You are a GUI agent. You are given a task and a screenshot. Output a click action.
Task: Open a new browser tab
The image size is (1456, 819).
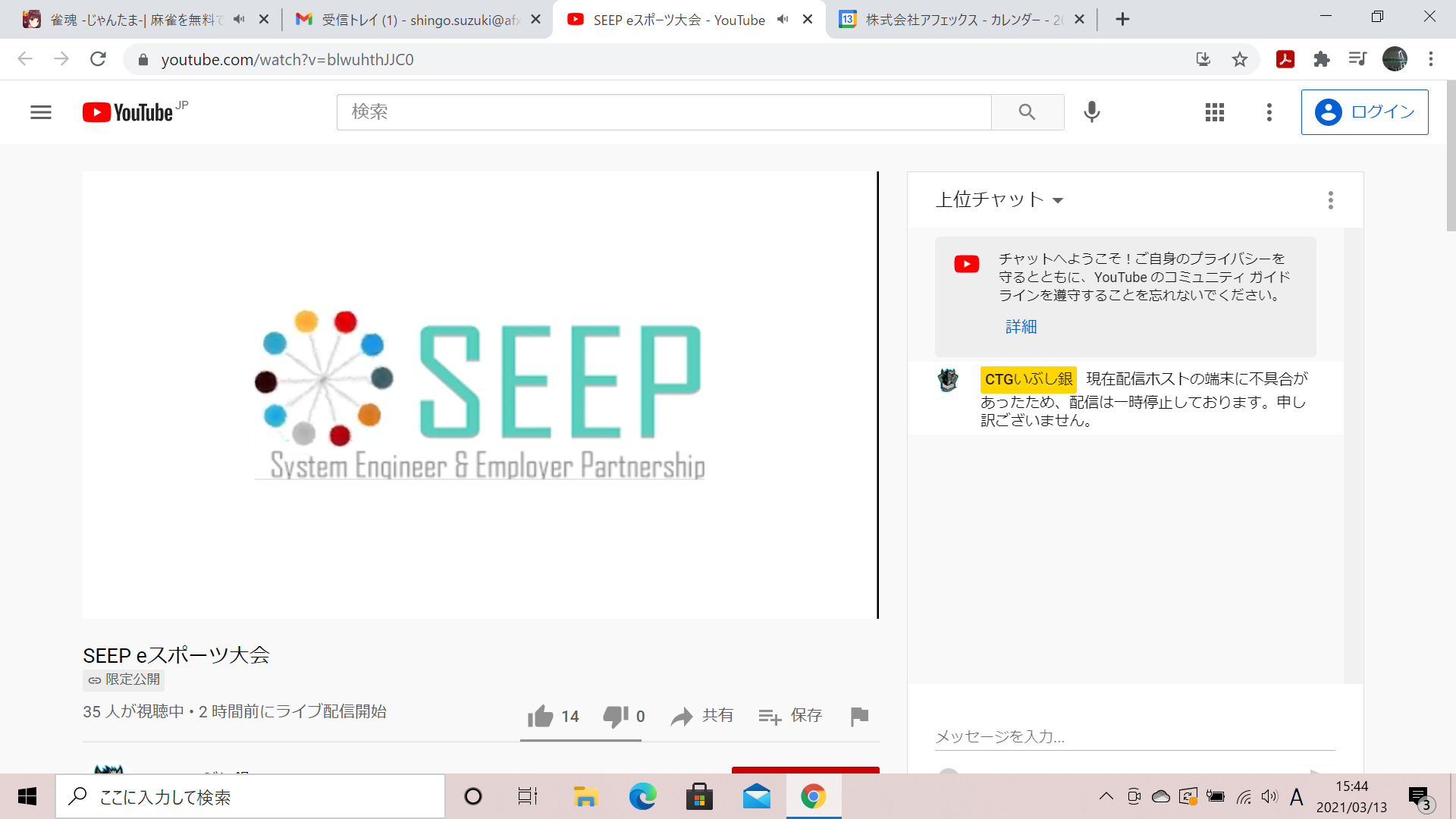(x=1123, y=20)
